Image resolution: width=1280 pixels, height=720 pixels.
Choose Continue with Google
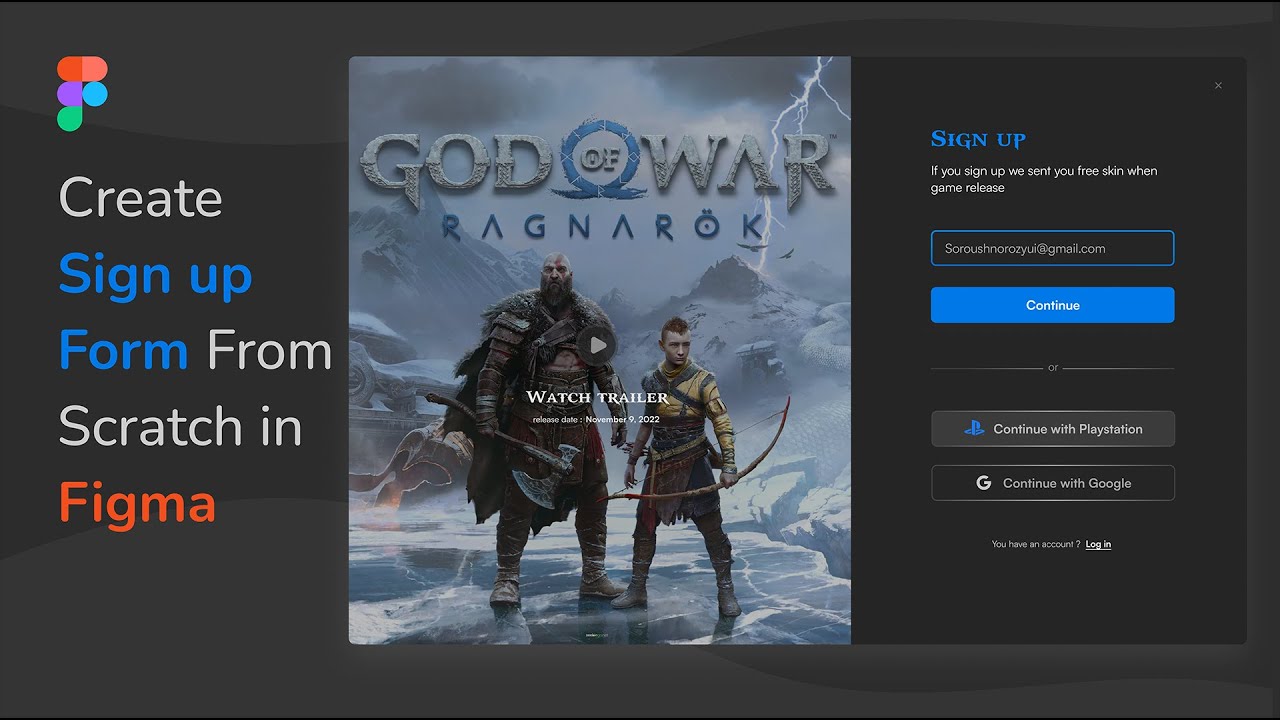(x=1052, y=483)
